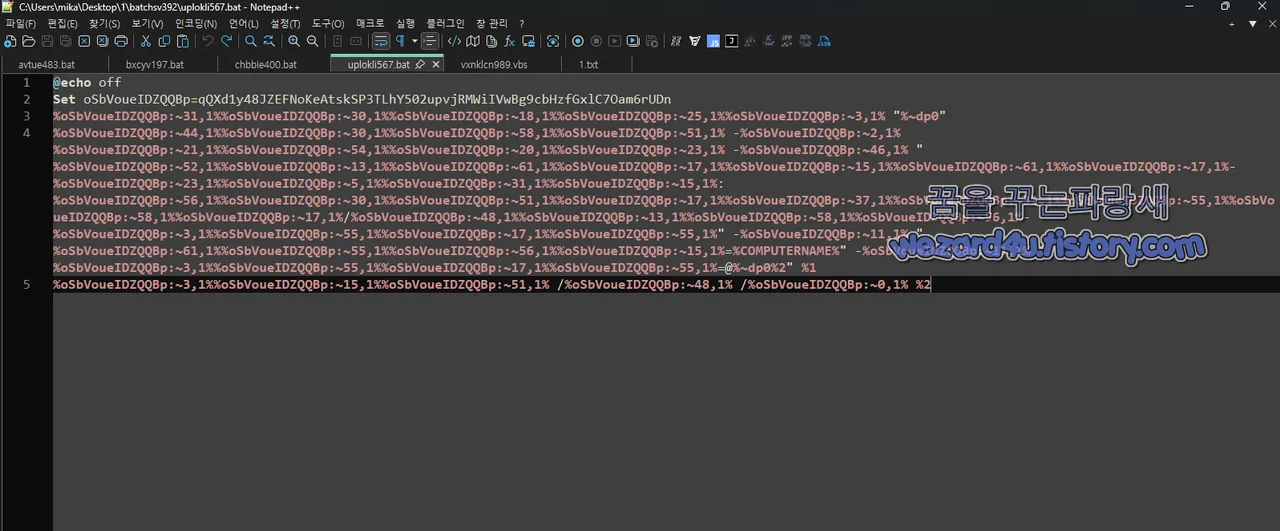Create a new file with the New icon
Viewport: 1280px width, 531px height.
pyautogui.click(x=10, y=41)
